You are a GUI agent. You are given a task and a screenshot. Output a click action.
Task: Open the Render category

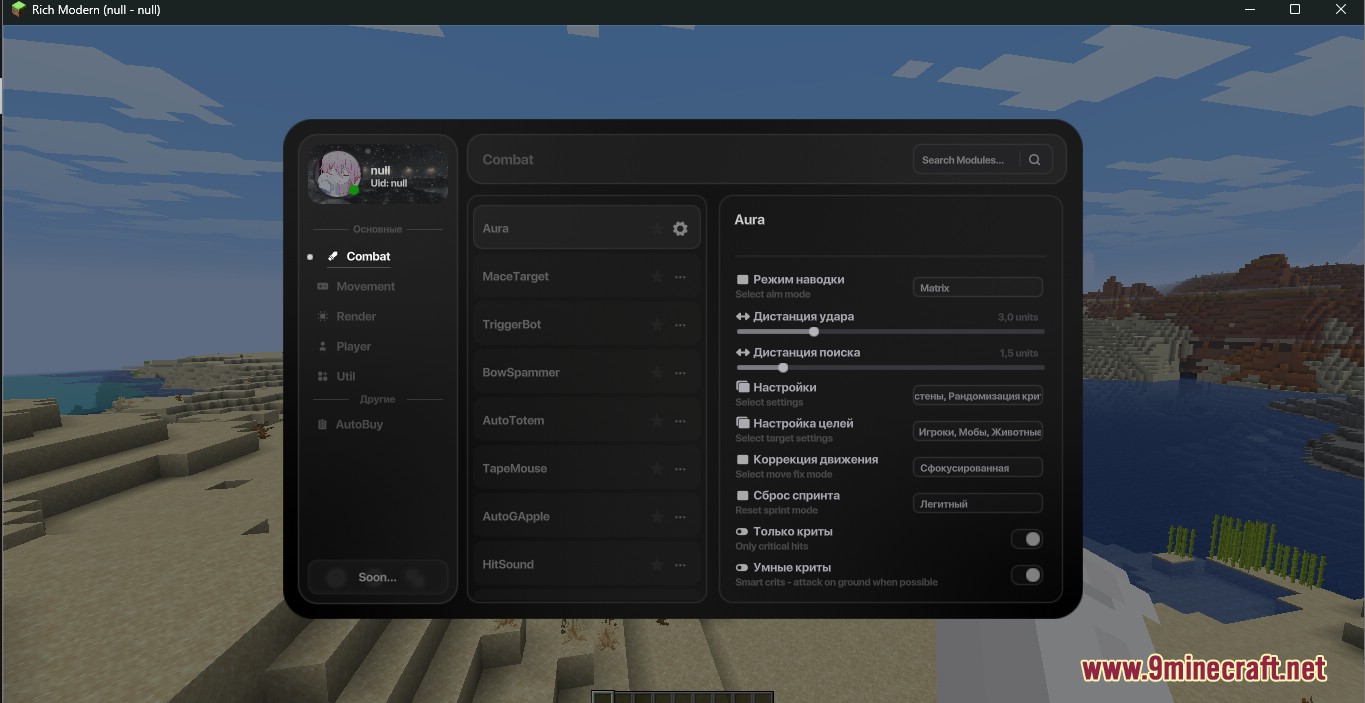tap(356, 317)
